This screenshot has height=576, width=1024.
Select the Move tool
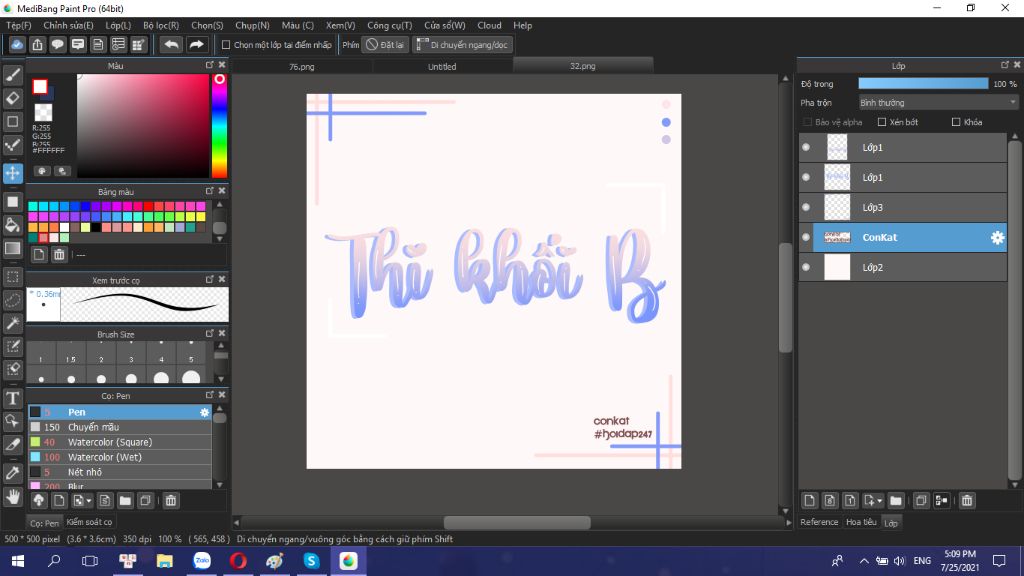click(12, 173)
